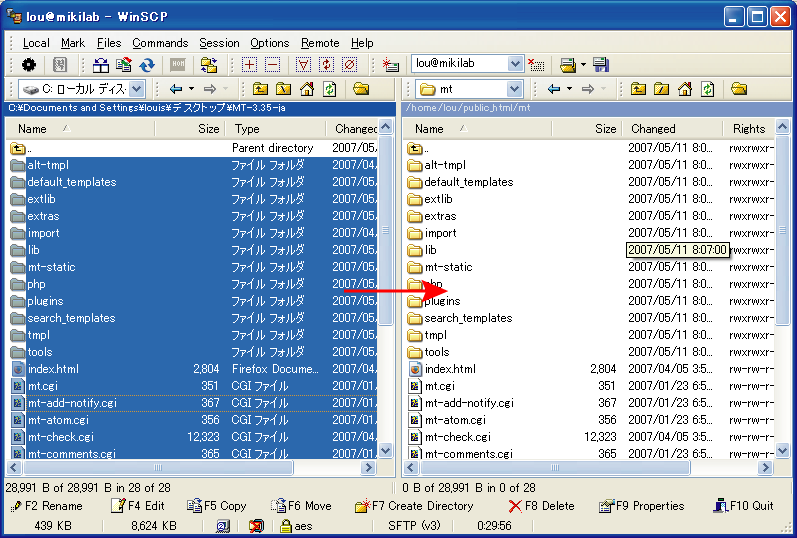Click the aes lock icon in the status bar

click(286, 526)
